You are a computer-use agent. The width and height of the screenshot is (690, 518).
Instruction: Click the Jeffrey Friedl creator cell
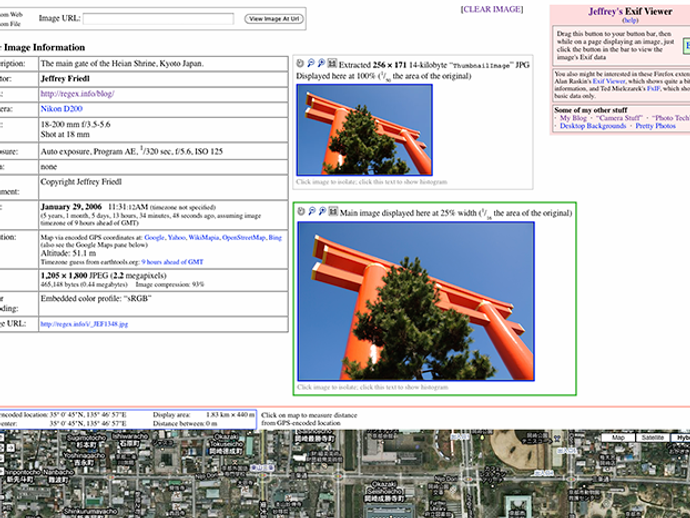(x=163, y=79)
